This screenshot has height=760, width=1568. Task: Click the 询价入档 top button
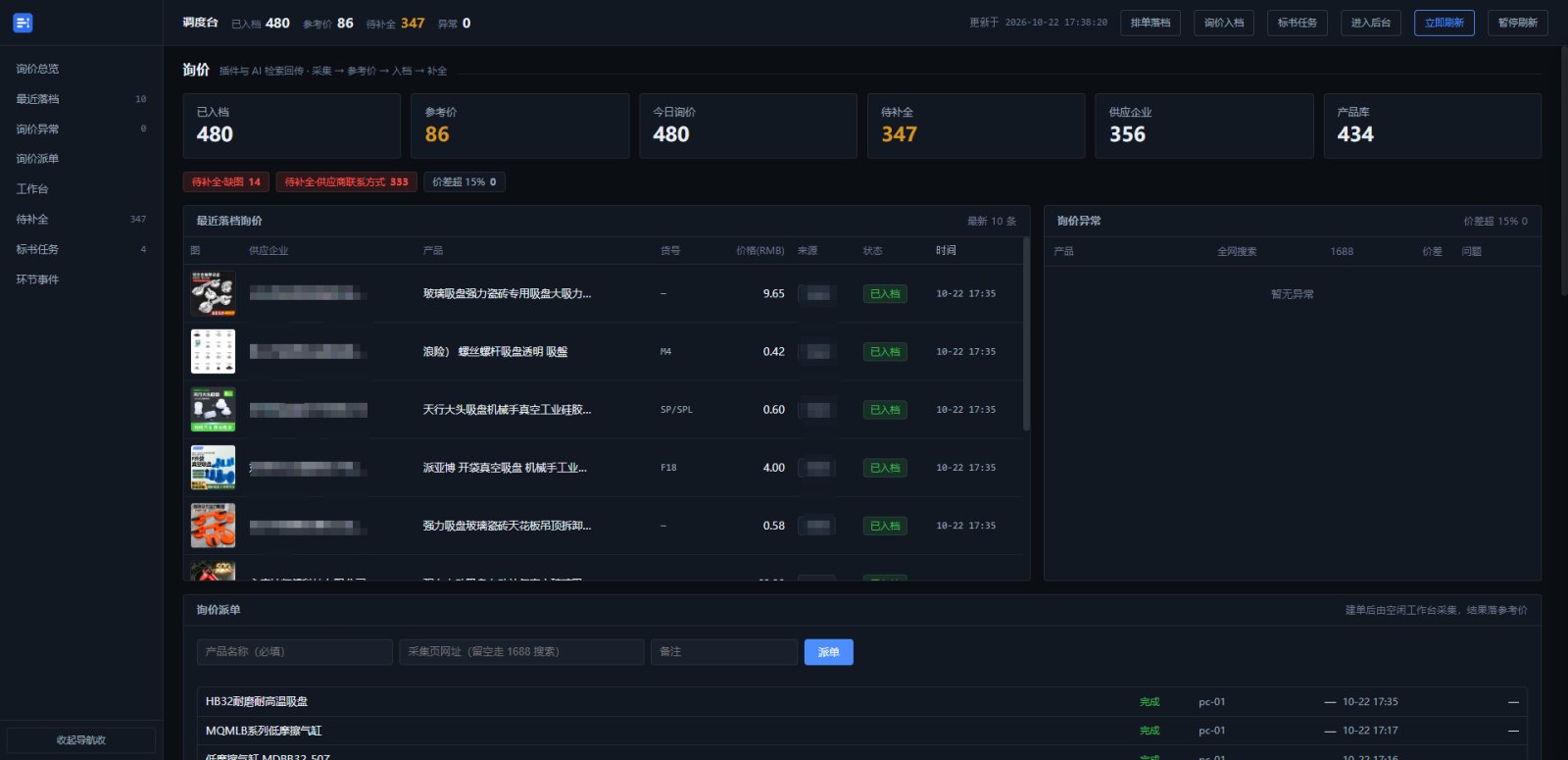1224,23
